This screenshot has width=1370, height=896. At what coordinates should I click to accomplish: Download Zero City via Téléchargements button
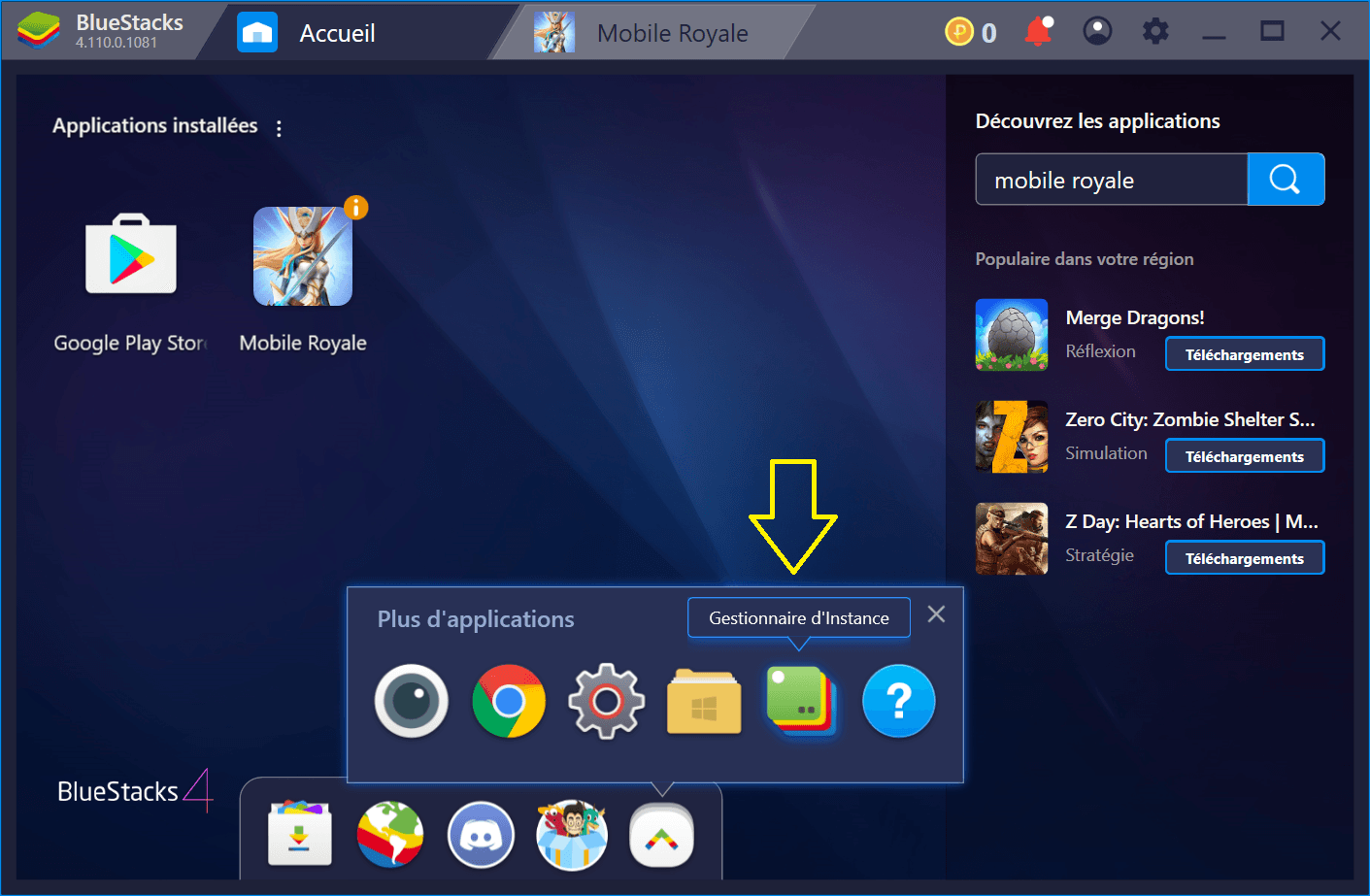1245,456
